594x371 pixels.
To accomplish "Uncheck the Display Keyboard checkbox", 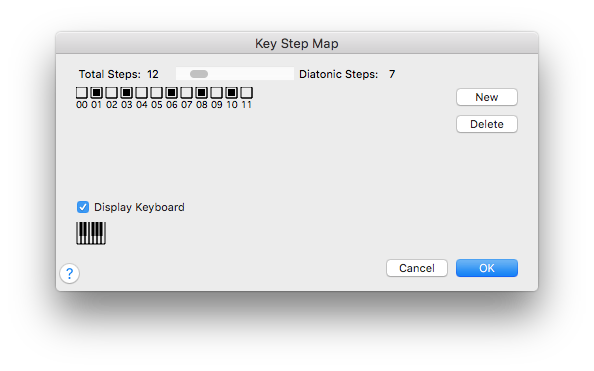I will (83, 207).
